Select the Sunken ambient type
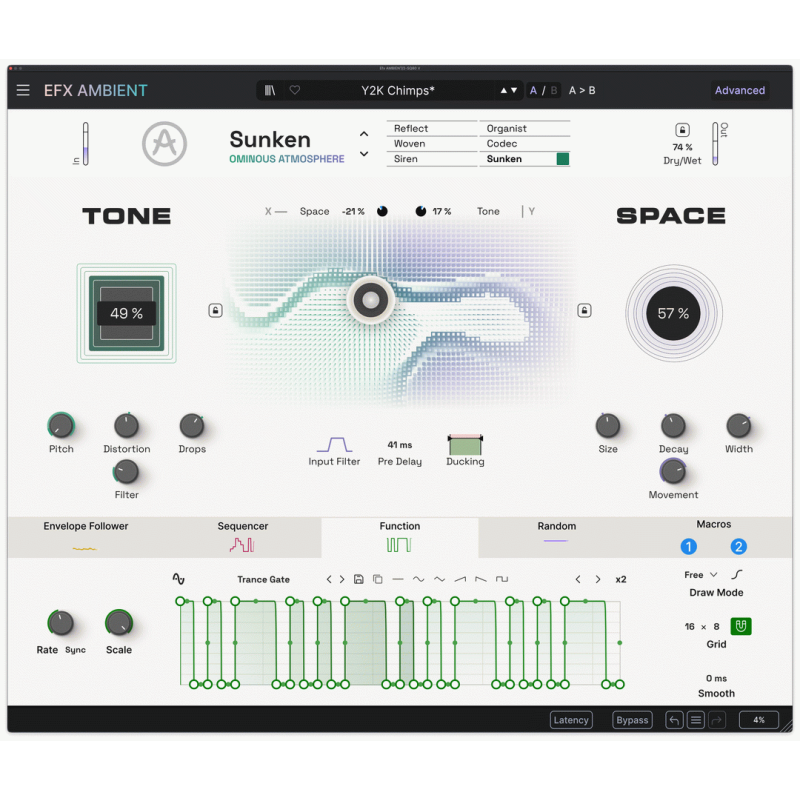Image resolution: width=800 pixels, height=800 pixels. pos(524,159)
